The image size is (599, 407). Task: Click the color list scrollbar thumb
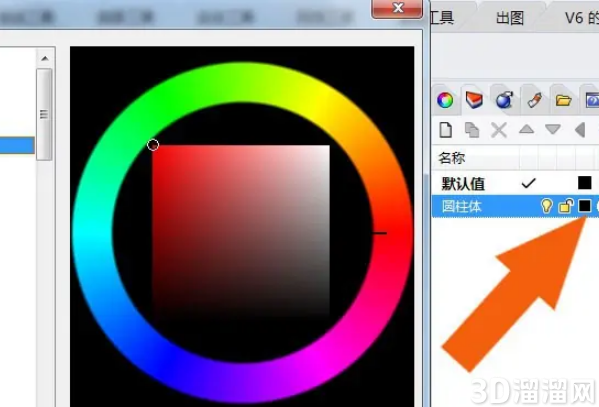point(44,114)
